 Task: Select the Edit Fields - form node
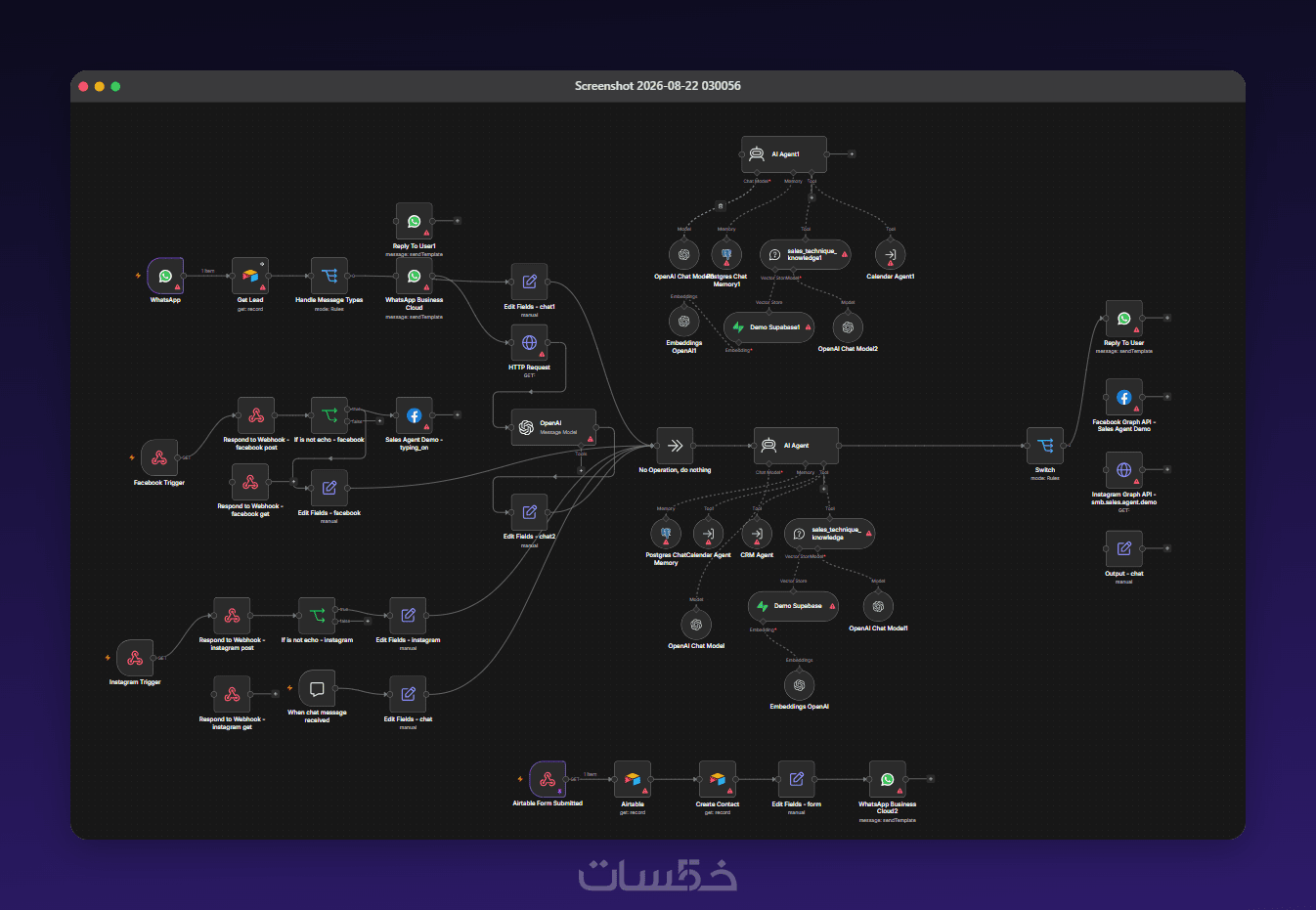[x=797, y=779]
